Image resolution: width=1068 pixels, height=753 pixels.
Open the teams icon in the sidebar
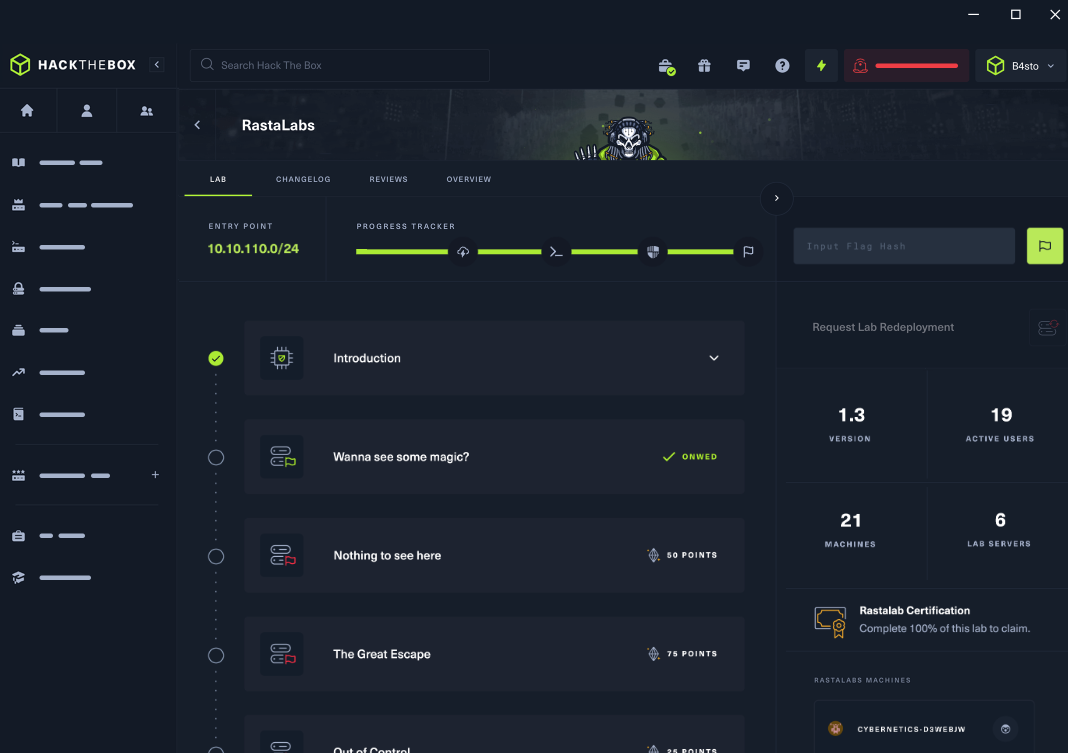click(x=146, y=111)
